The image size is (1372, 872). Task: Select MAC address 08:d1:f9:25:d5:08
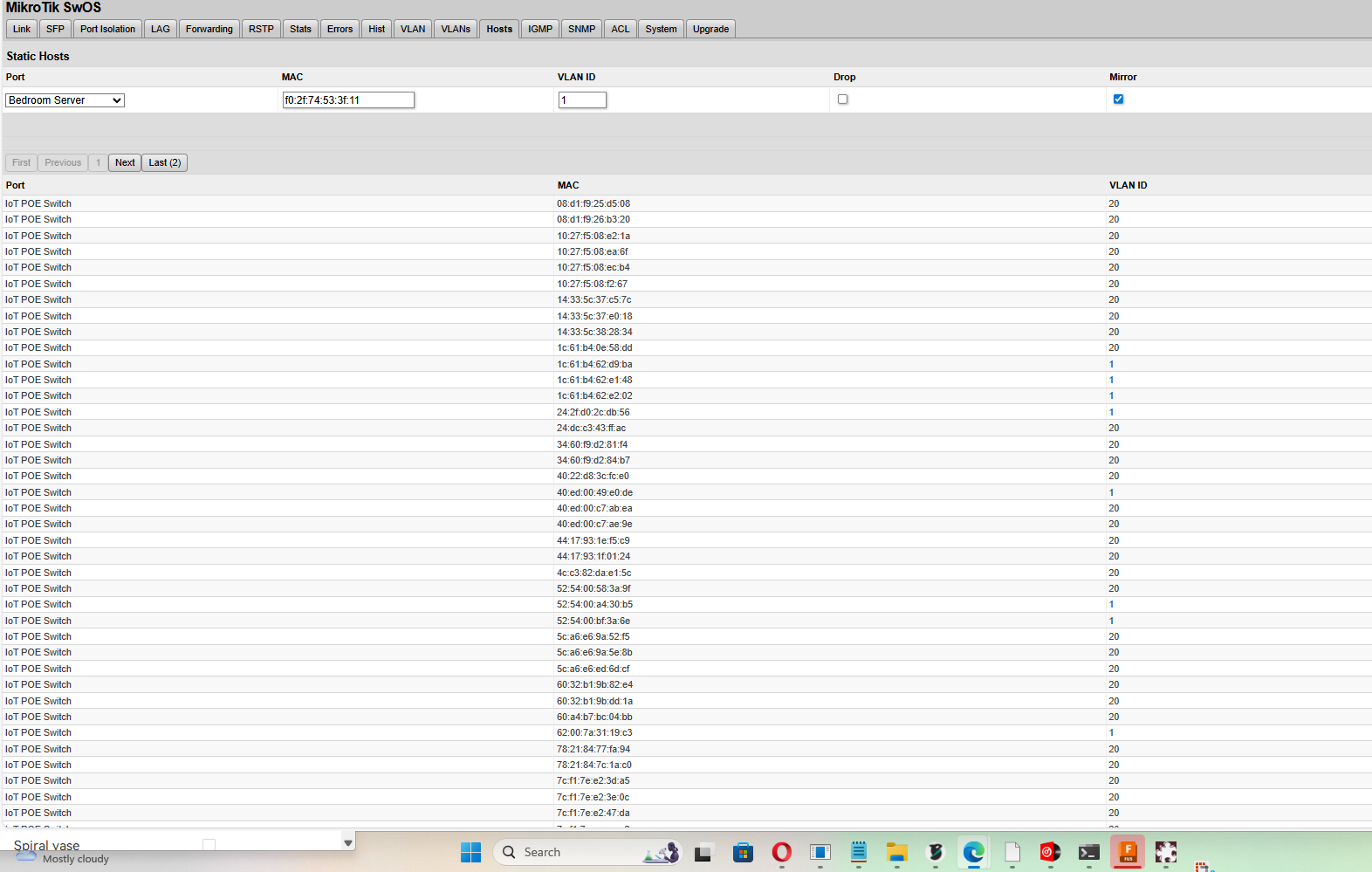pyautogui.click(x=593, y=203)
